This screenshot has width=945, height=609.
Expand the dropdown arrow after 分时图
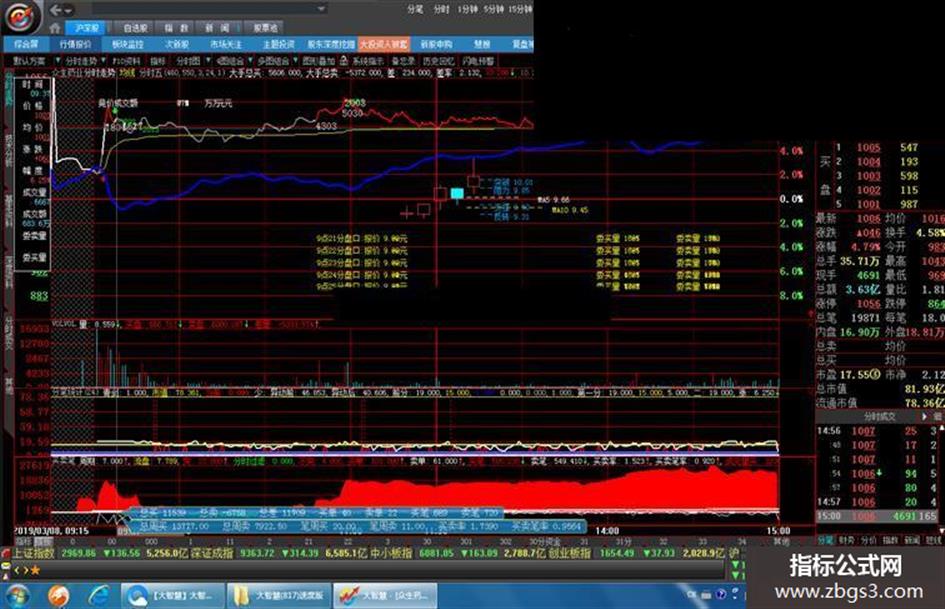(x=208, y=61)
